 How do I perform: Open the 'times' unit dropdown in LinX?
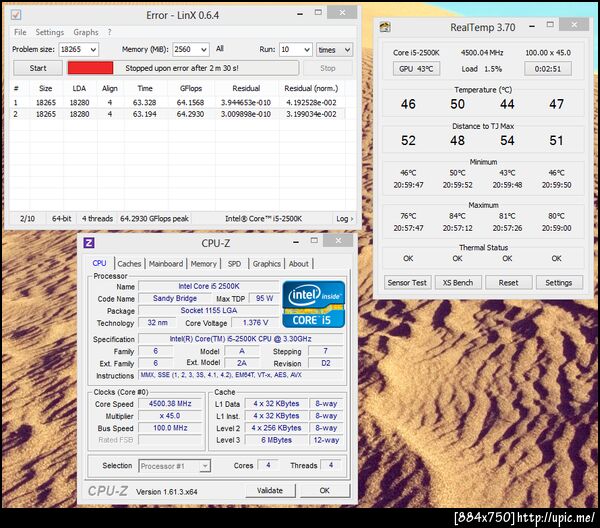[334, 50]
